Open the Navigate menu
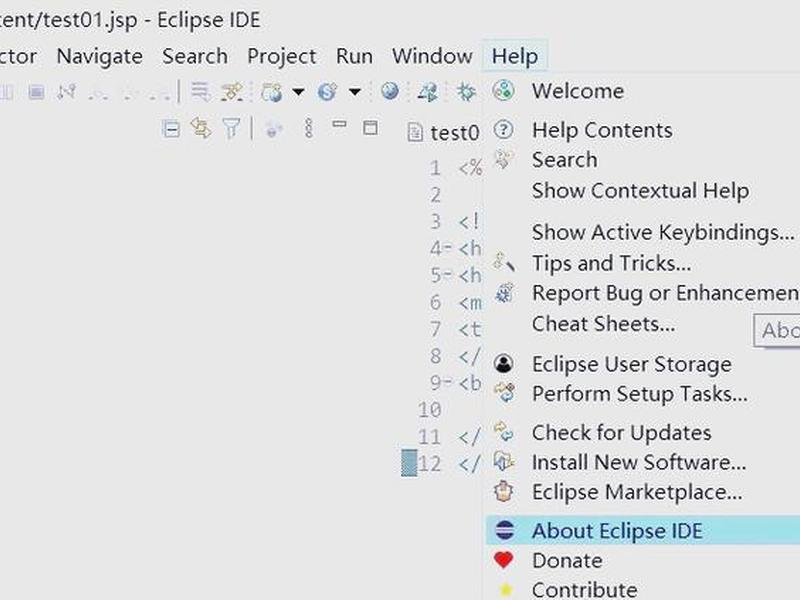 coord(99,57)
